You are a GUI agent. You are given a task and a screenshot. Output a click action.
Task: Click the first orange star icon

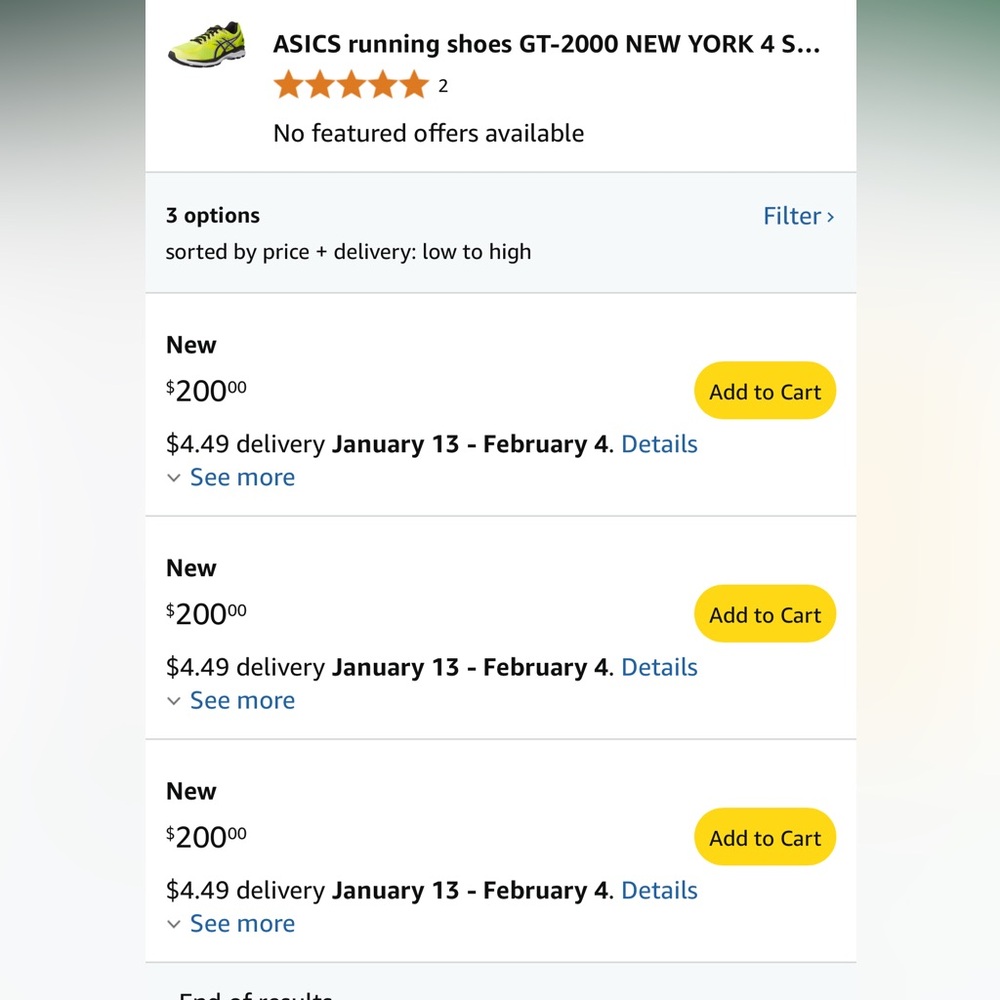point(288,85)
